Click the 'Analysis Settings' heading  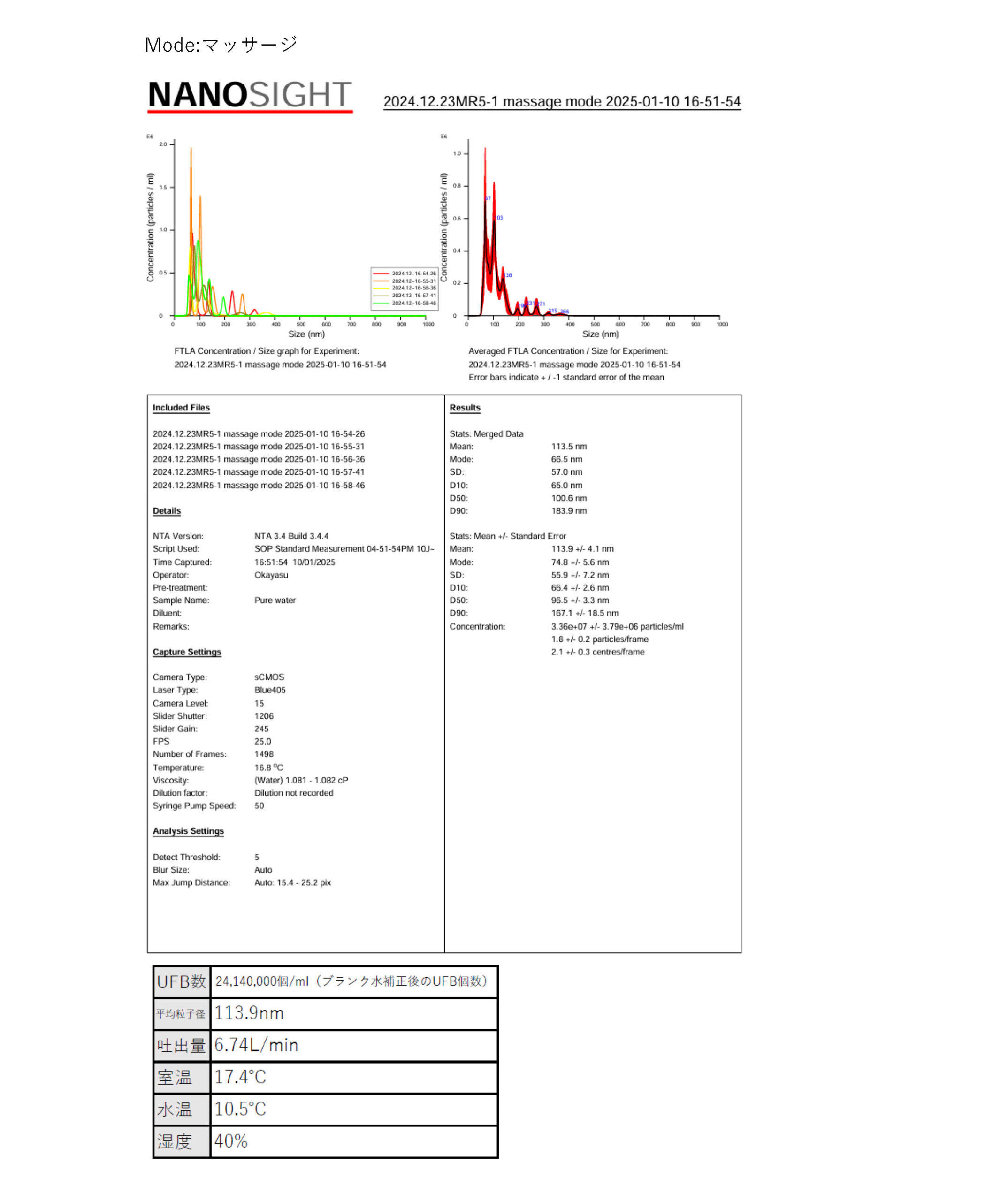click(x=188, y=831)
